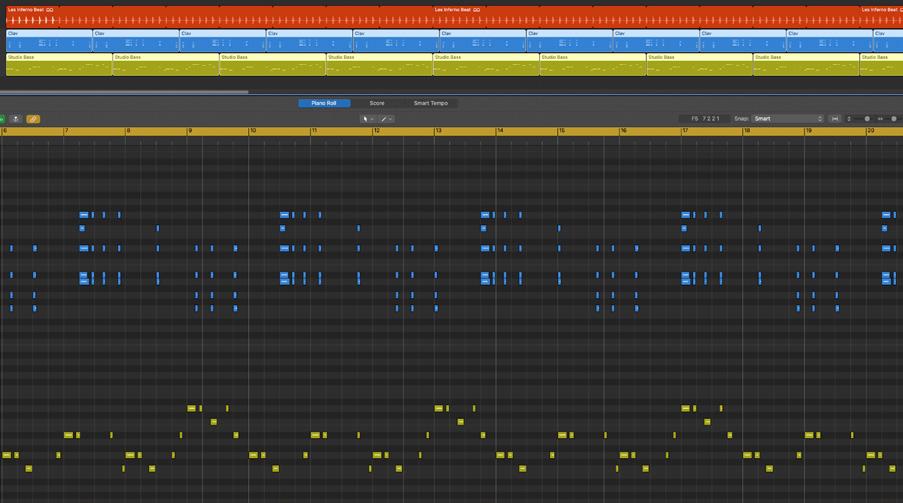This screenshot has height=503, width=903.
Task: Adjust the vertical zoom slider knob
Action: point(867,119)
